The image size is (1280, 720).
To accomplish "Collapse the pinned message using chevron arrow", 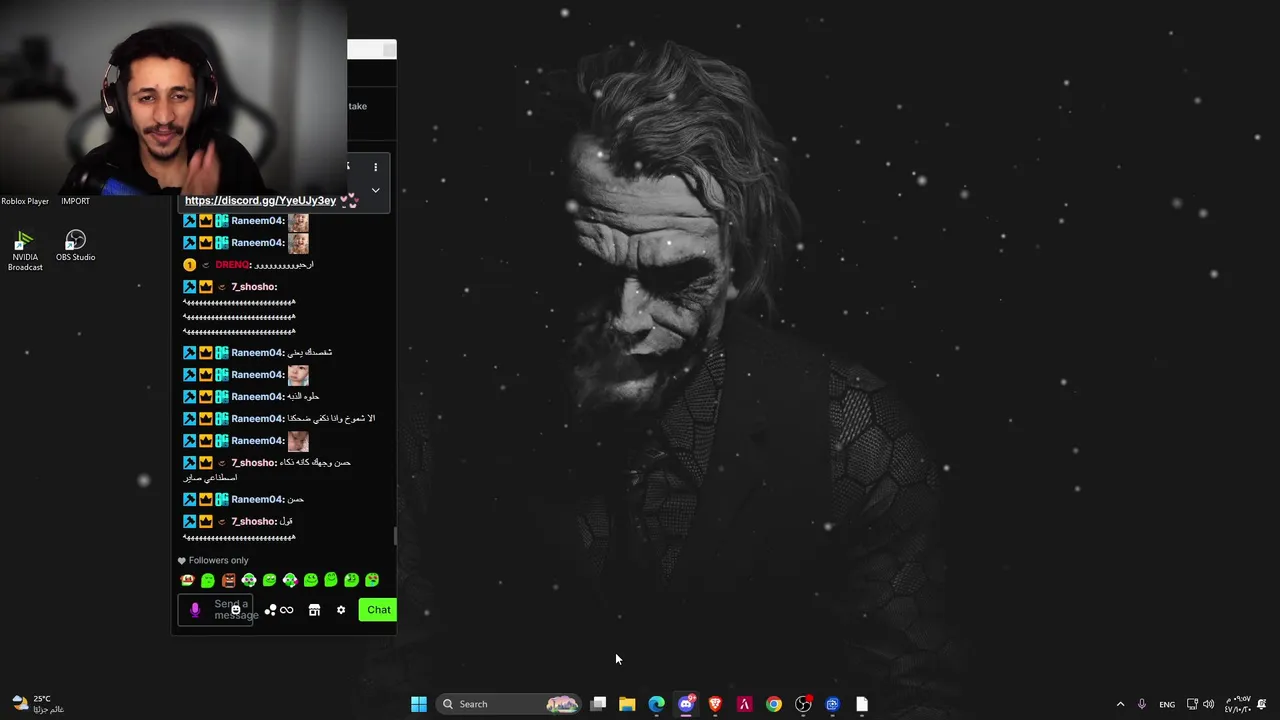I will point(375,190).
